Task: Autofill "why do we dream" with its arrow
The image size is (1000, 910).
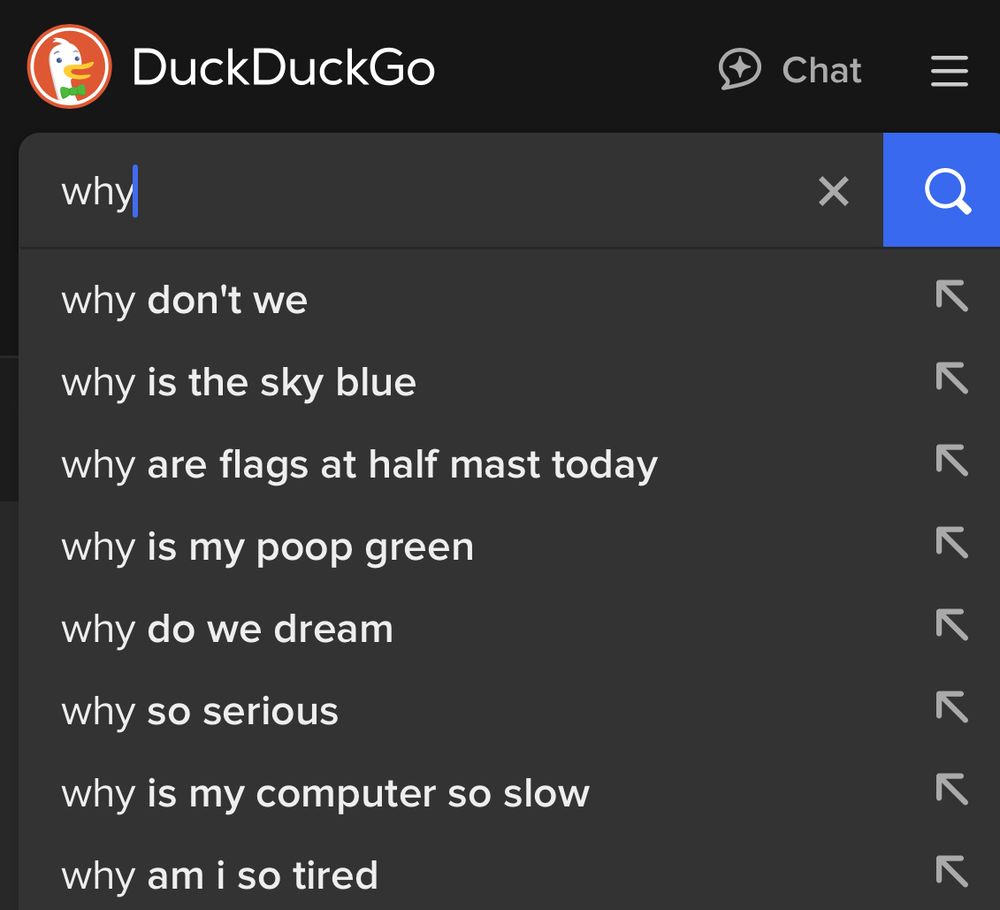Action: tap(952, 625)
